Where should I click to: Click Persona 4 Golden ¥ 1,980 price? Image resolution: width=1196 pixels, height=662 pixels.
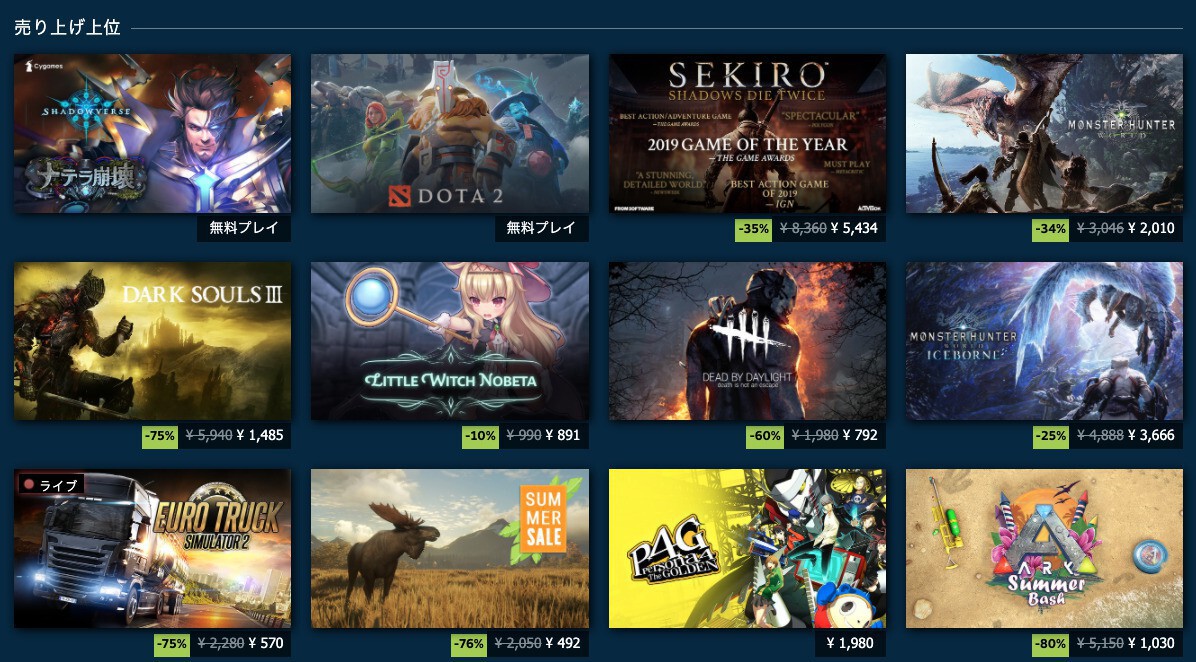[x=850, y=643]
